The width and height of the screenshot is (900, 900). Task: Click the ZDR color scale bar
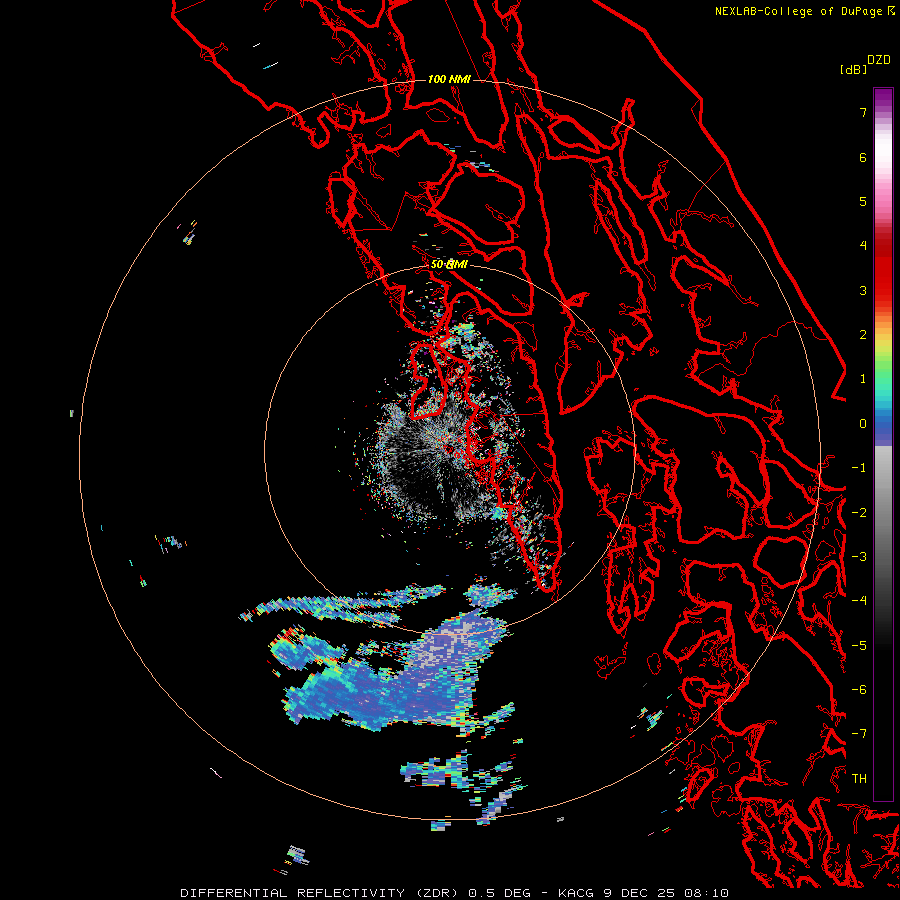tap(883, 444)
